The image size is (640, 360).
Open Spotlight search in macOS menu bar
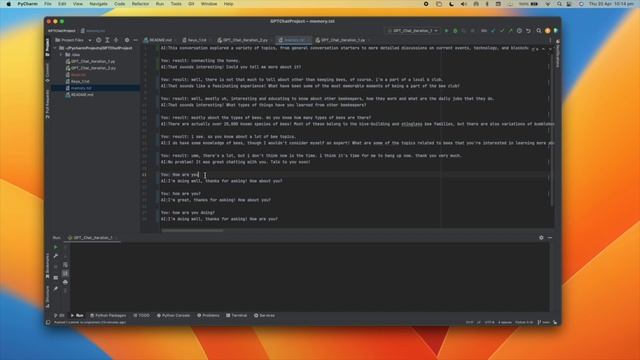coord(559,4)
